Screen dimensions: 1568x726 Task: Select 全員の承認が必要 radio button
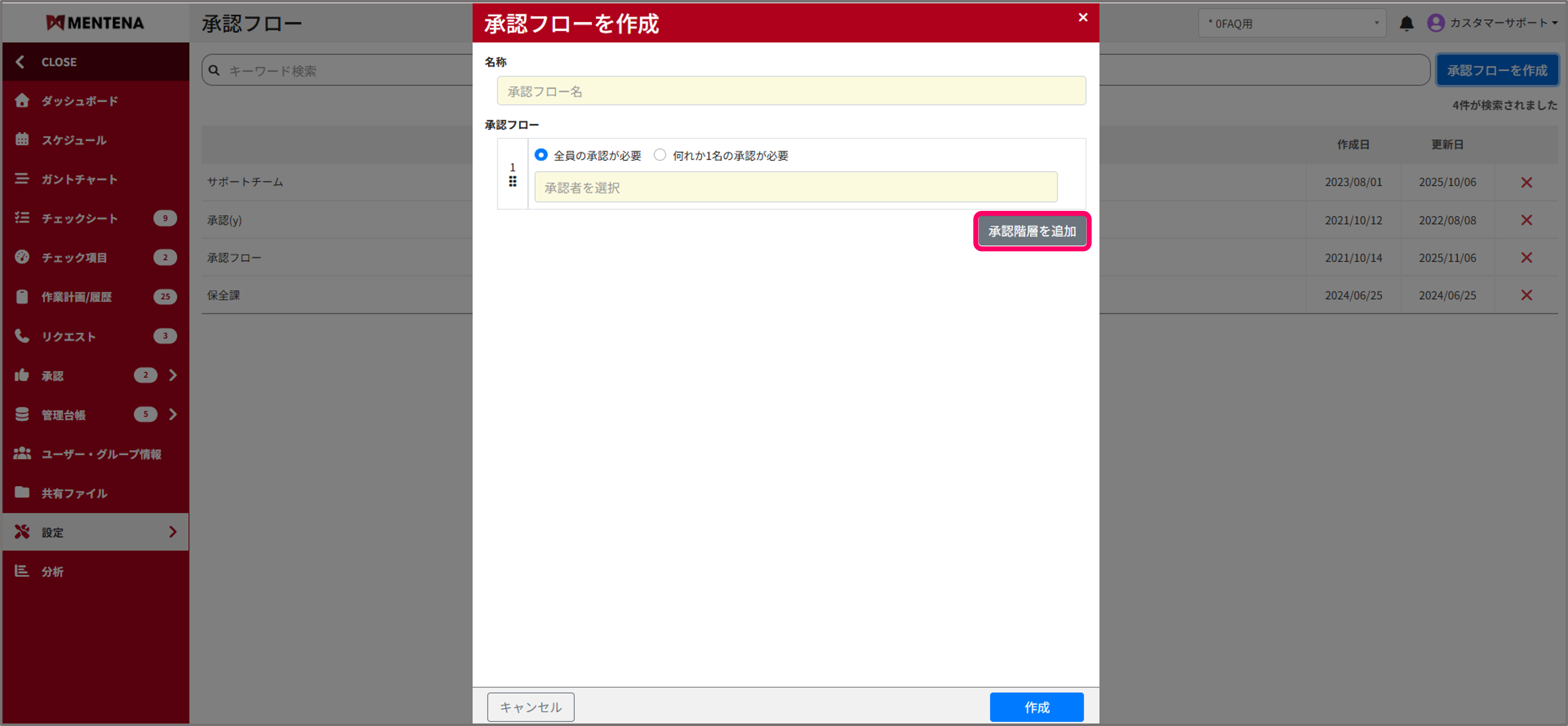541,155
